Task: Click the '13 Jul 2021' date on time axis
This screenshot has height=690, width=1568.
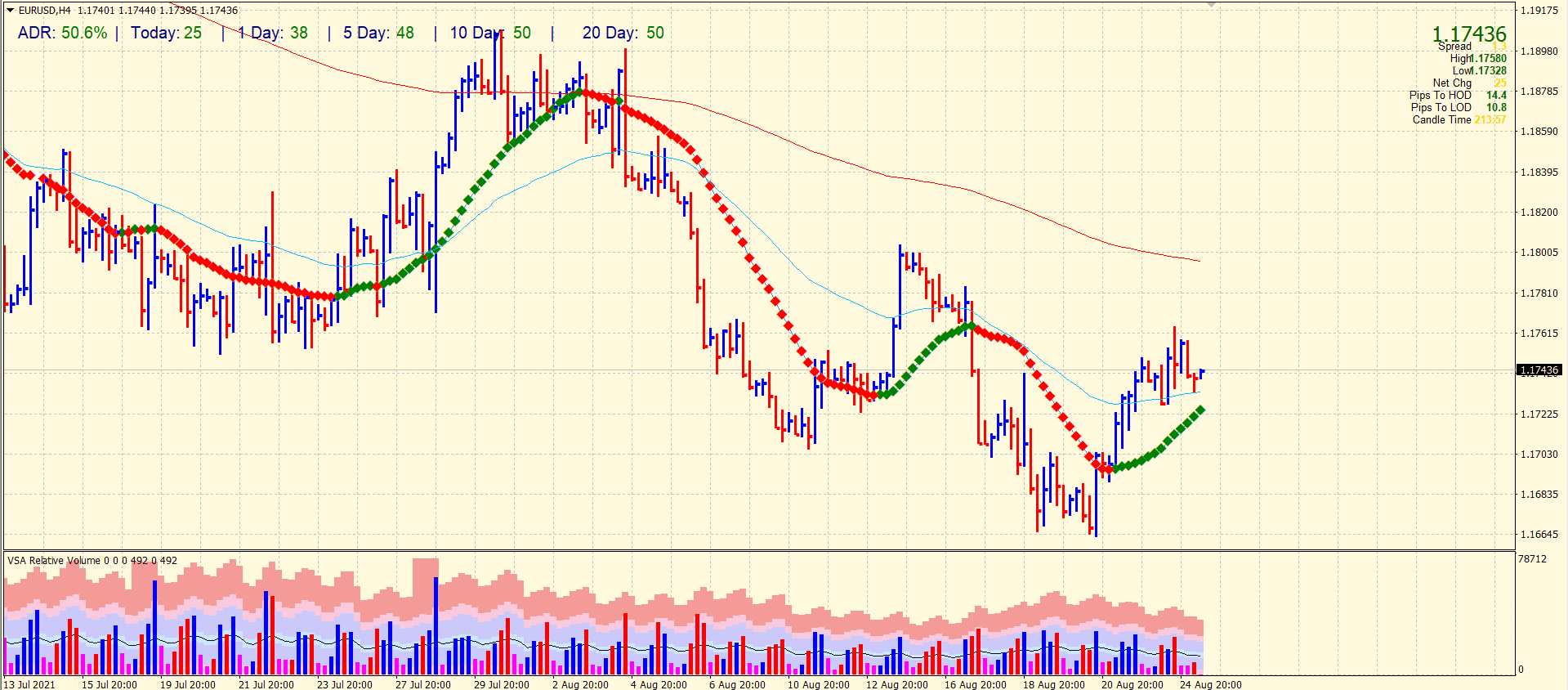Action: (30, 684)
